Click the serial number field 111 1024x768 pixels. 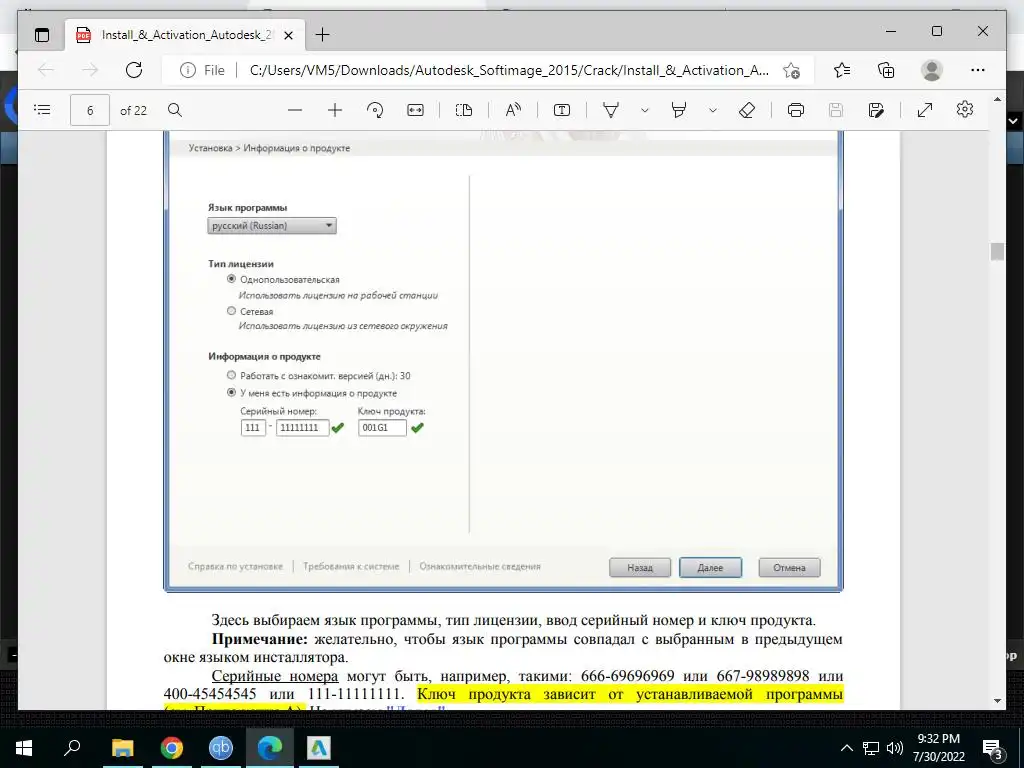(253, 428)
